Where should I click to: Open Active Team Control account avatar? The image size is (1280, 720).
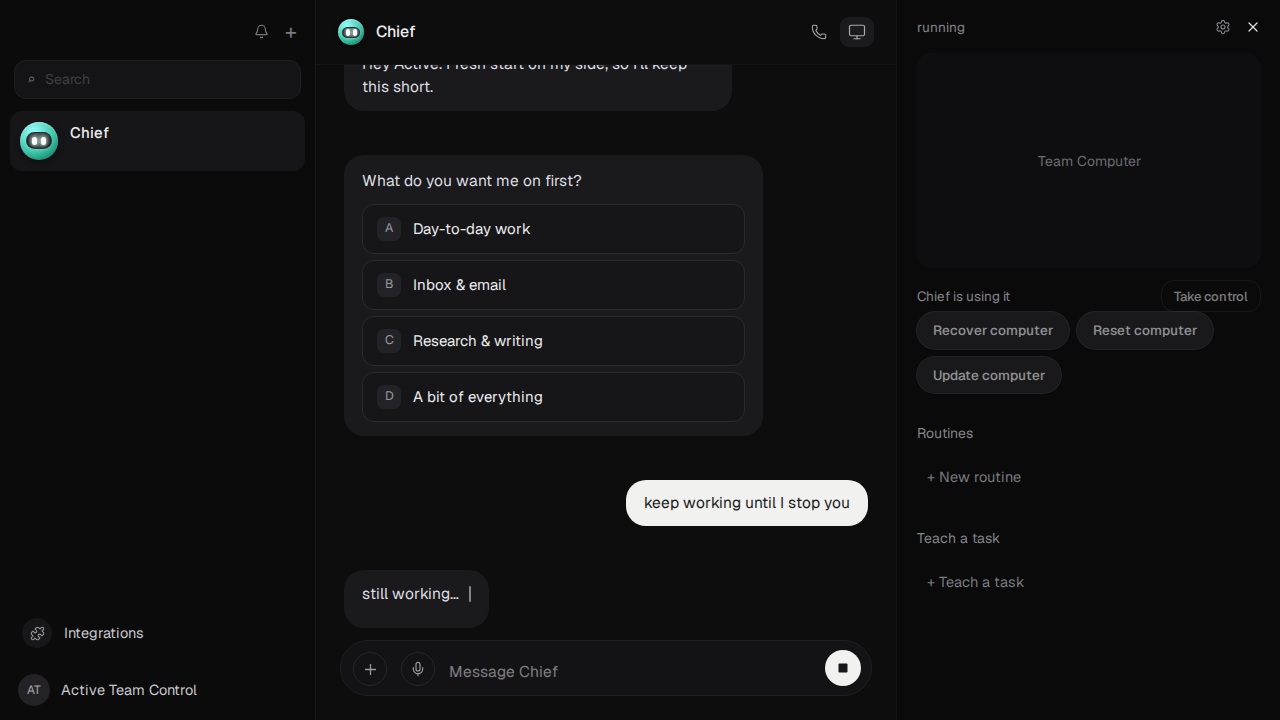[x=34, y=690]
